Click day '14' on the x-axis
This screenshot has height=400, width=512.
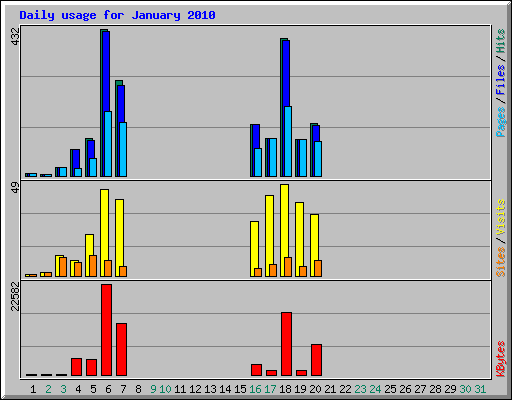click(225, 389)
